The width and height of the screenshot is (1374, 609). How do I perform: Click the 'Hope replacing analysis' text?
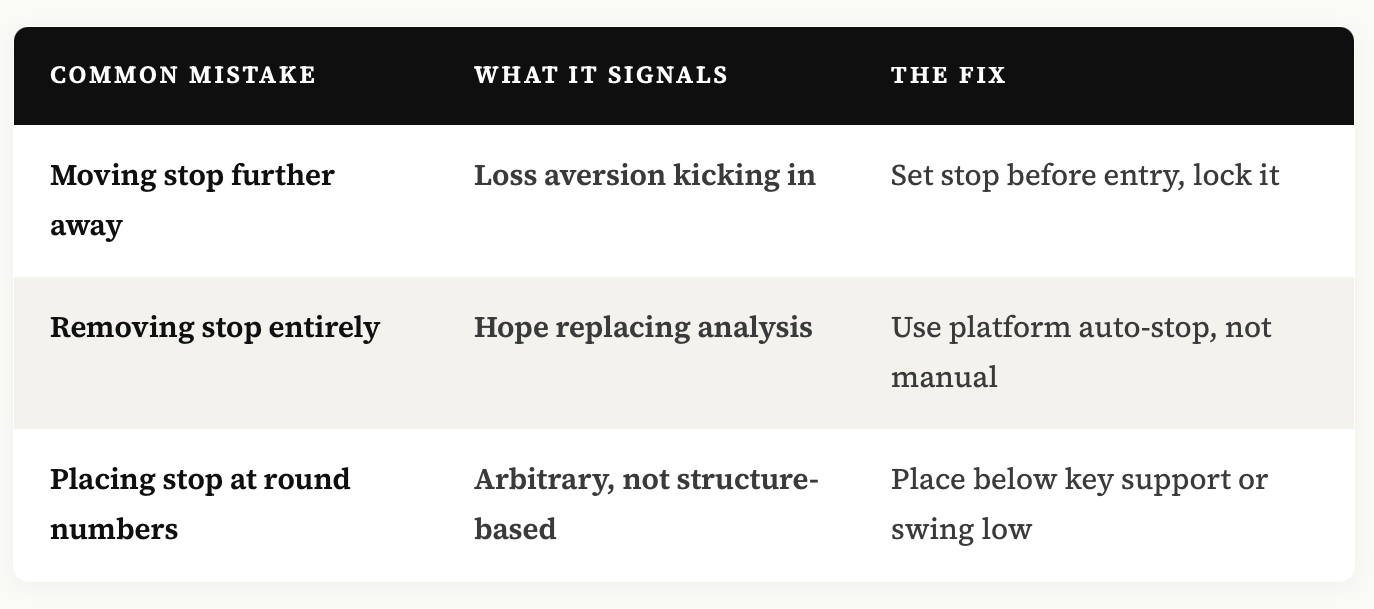(x=643, y=328)
